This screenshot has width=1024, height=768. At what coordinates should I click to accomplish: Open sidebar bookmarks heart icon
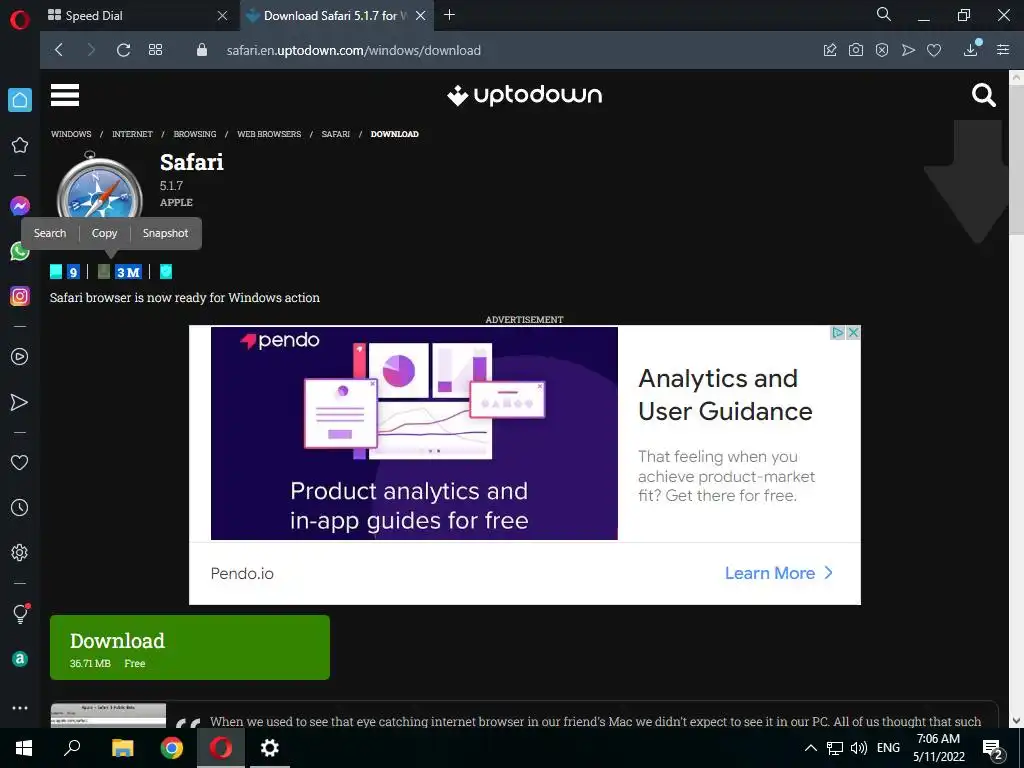pyautogui.click(x=20, y=462)
